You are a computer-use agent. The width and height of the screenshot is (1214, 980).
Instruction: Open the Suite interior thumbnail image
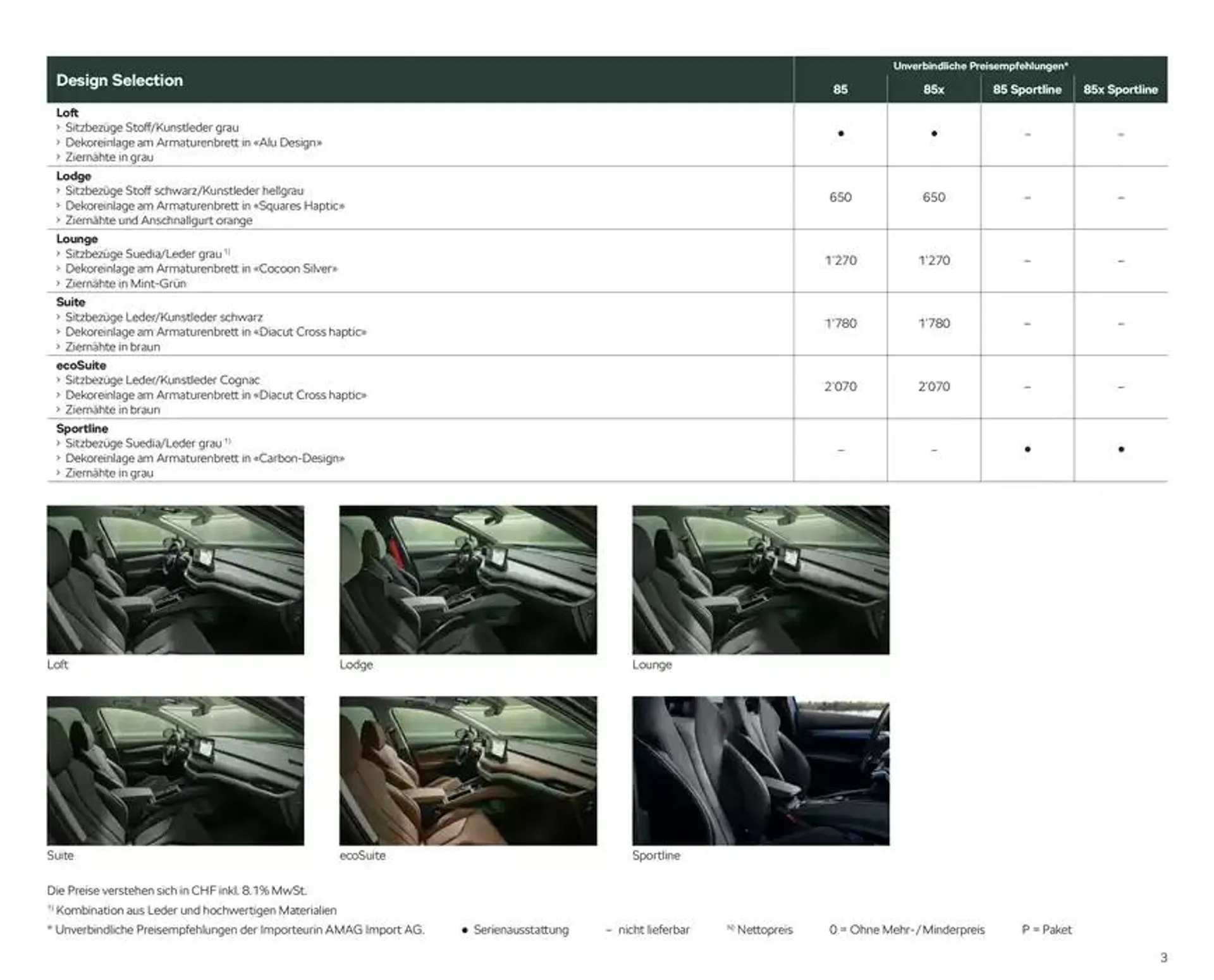175,771
